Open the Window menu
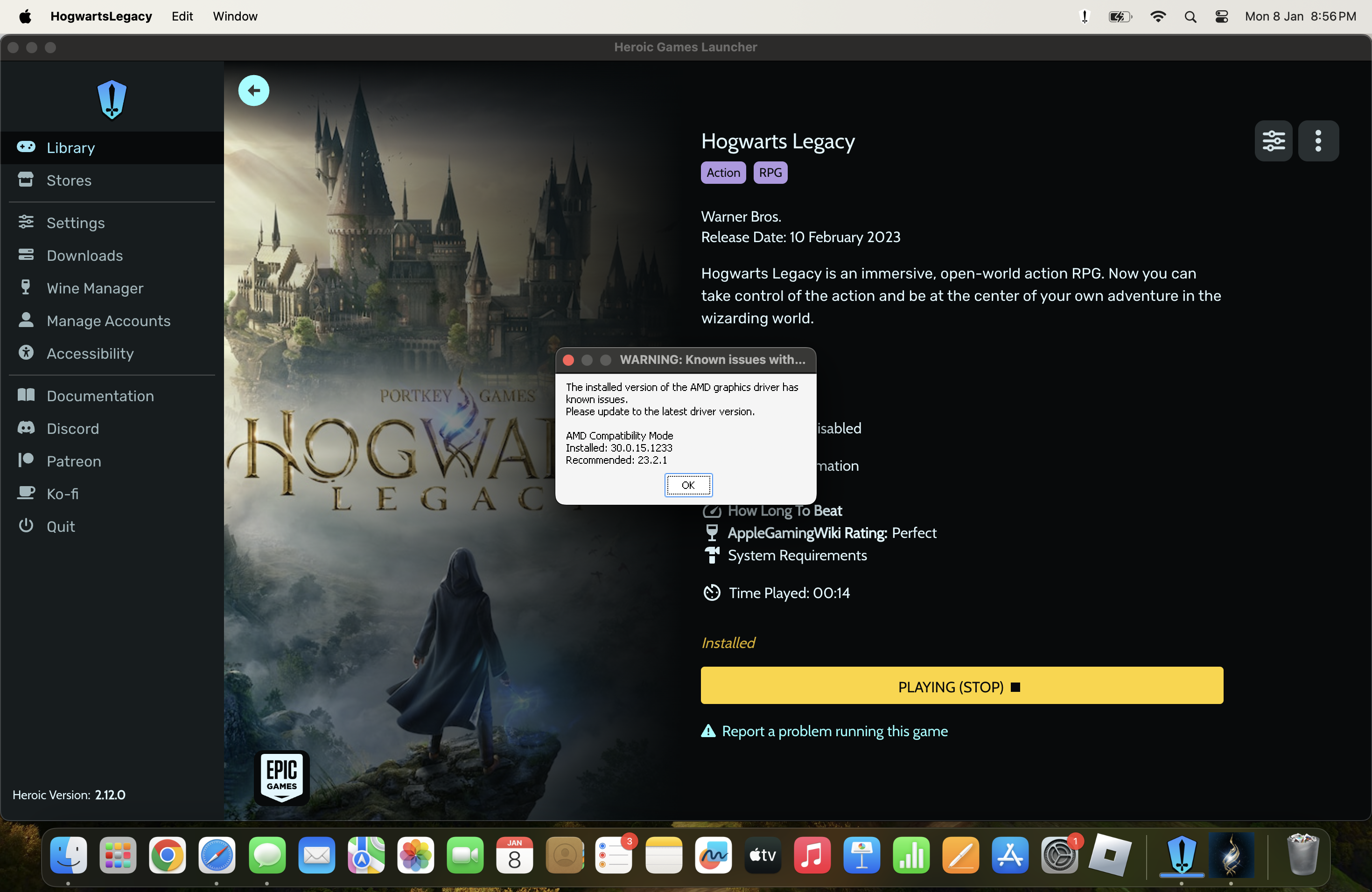This screenshot has width=1372, height=892. [235, 16]
